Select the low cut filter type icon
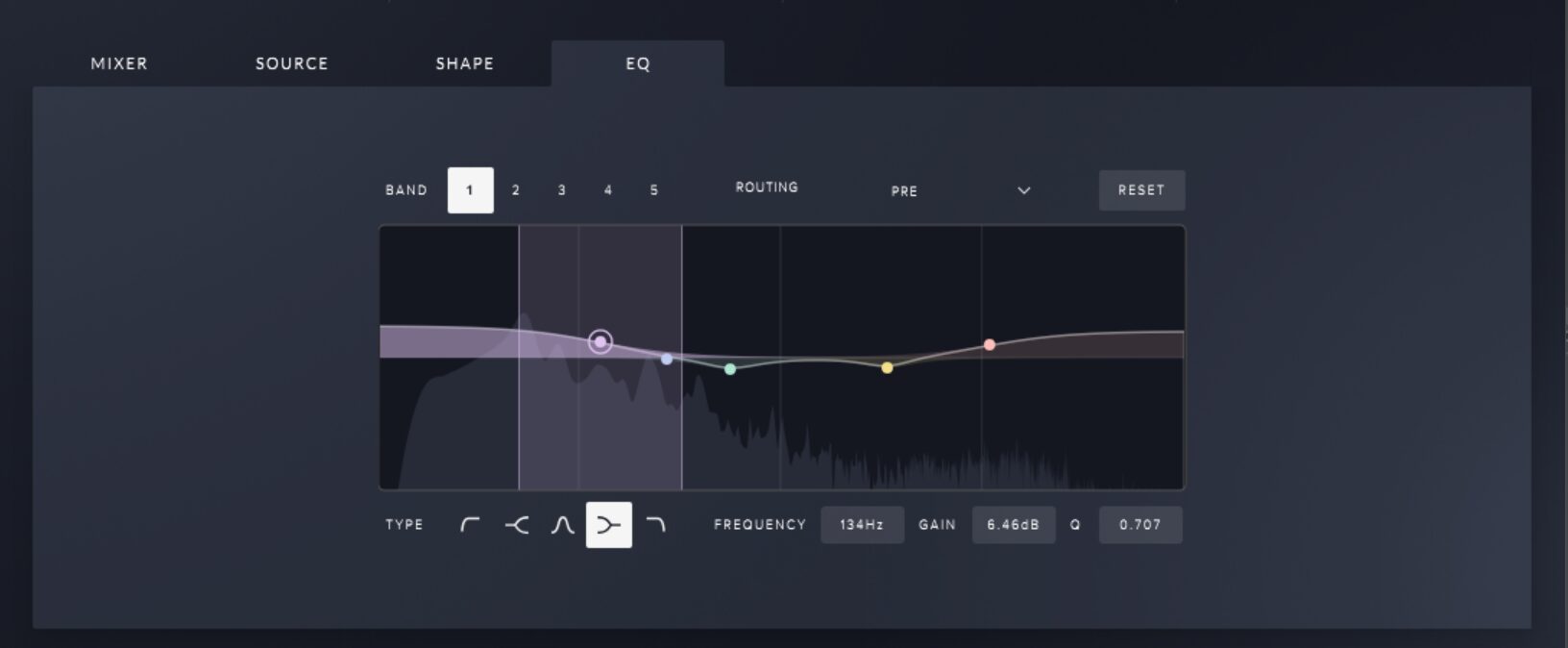This screenshot has width=1568, height=648. click(470, 525)
